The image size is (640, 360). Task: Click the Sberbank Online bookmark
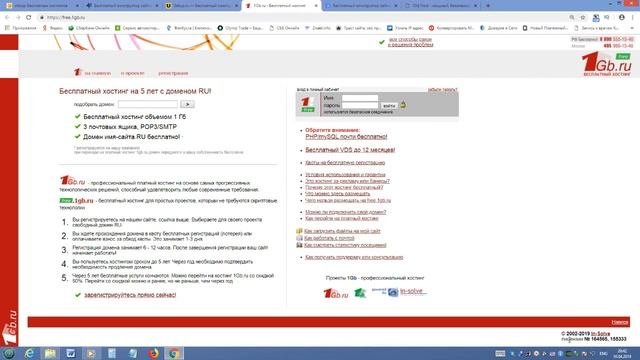pyautogui.click(x=89, y=28)
